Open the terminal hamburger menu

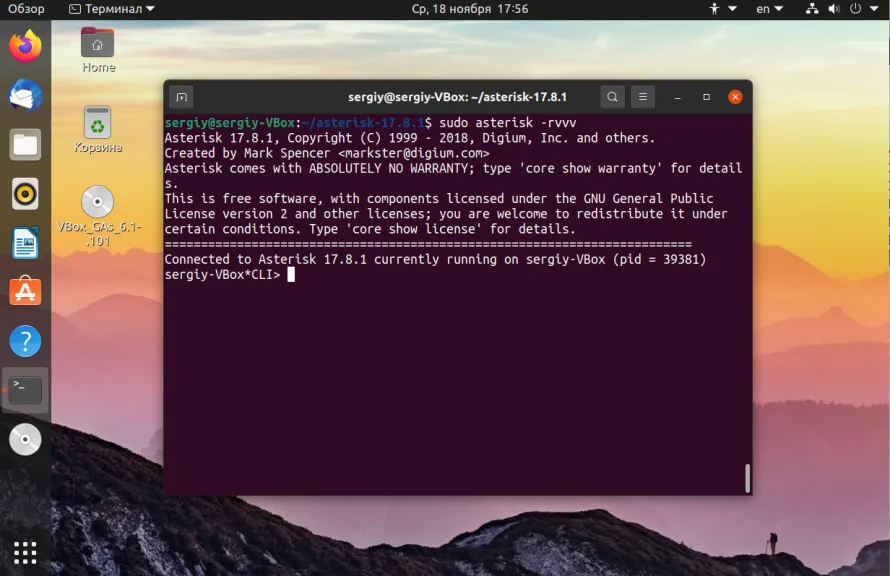643,97
